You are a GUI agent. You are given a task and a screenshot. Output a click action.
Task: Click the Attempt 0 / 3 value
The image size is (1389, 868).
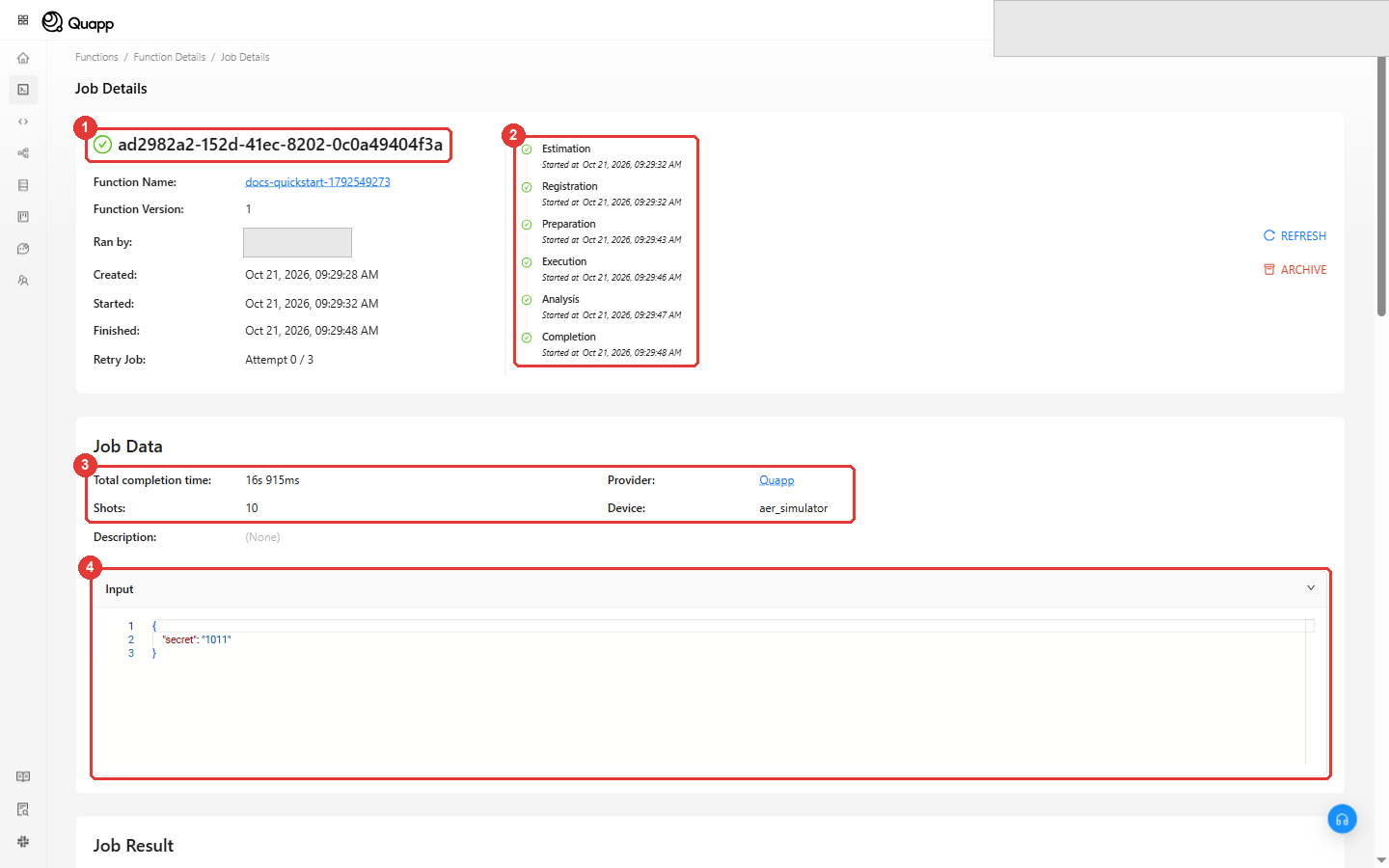(x=279, y=360)
